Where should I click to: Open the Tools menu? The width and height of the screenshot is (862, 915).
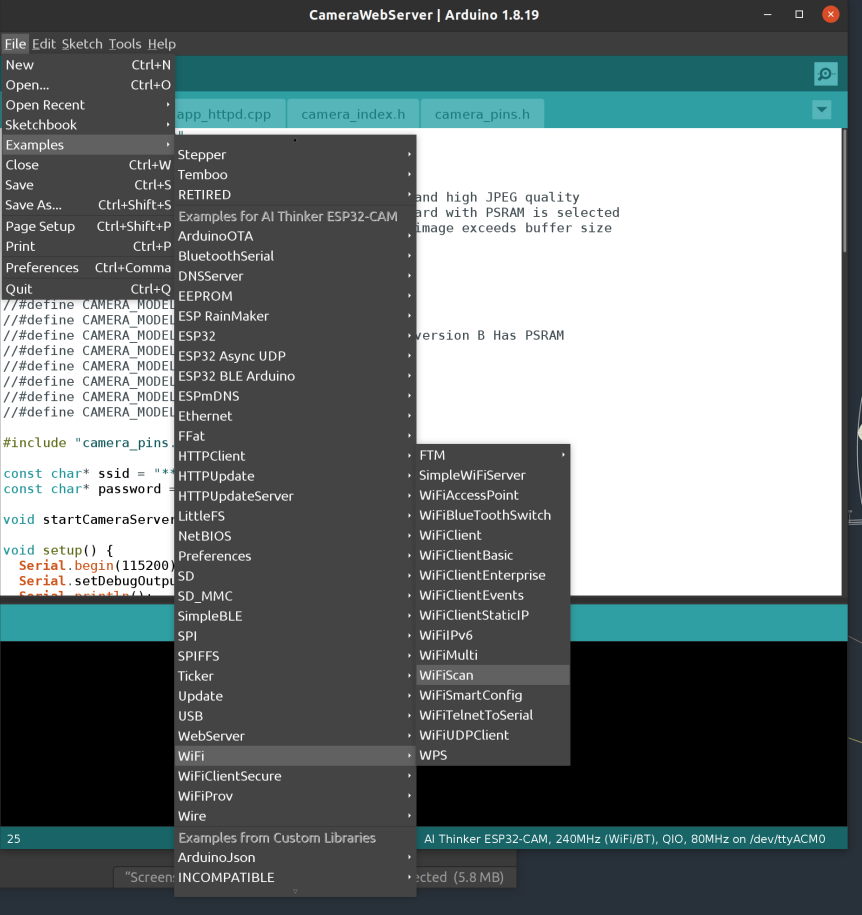(125, 44)
